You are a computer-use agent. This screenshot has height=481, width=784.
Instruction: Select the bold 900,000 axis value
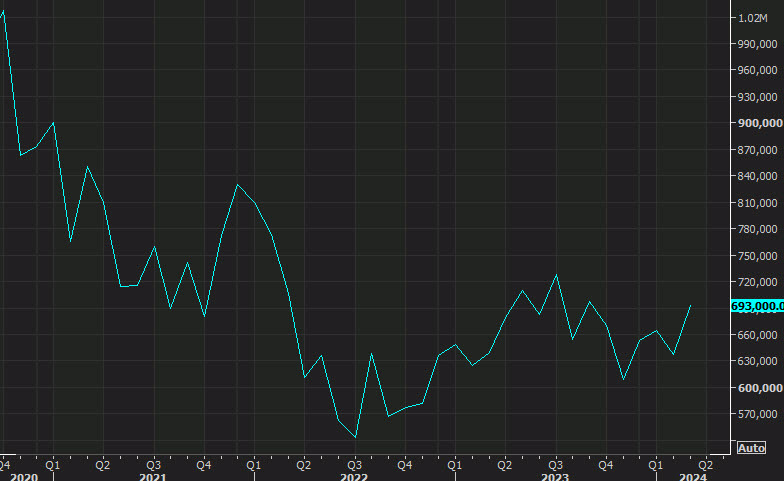pos(760,123)
